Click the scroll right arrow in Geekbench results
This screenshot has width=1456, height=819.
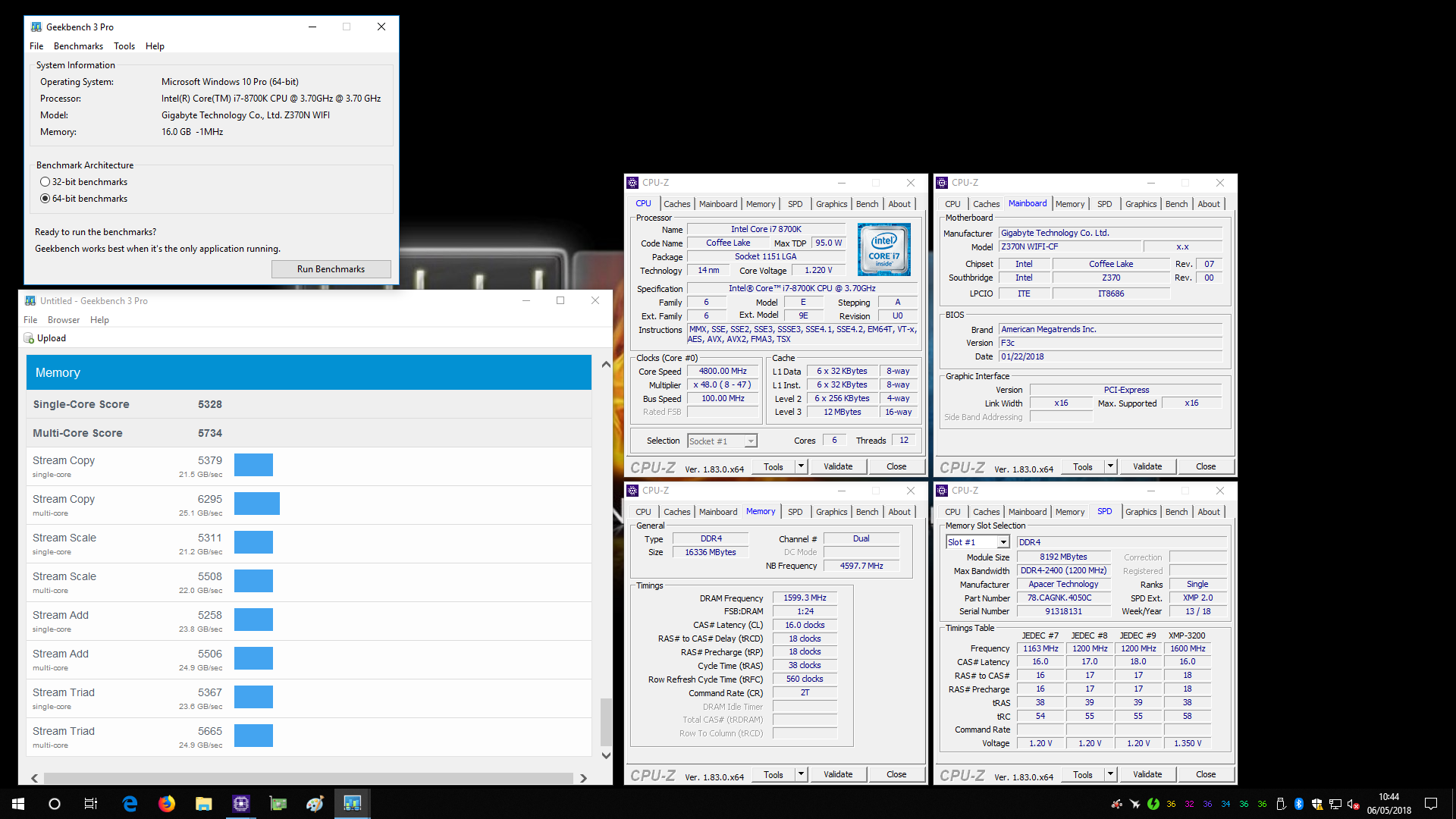[583, 778]
